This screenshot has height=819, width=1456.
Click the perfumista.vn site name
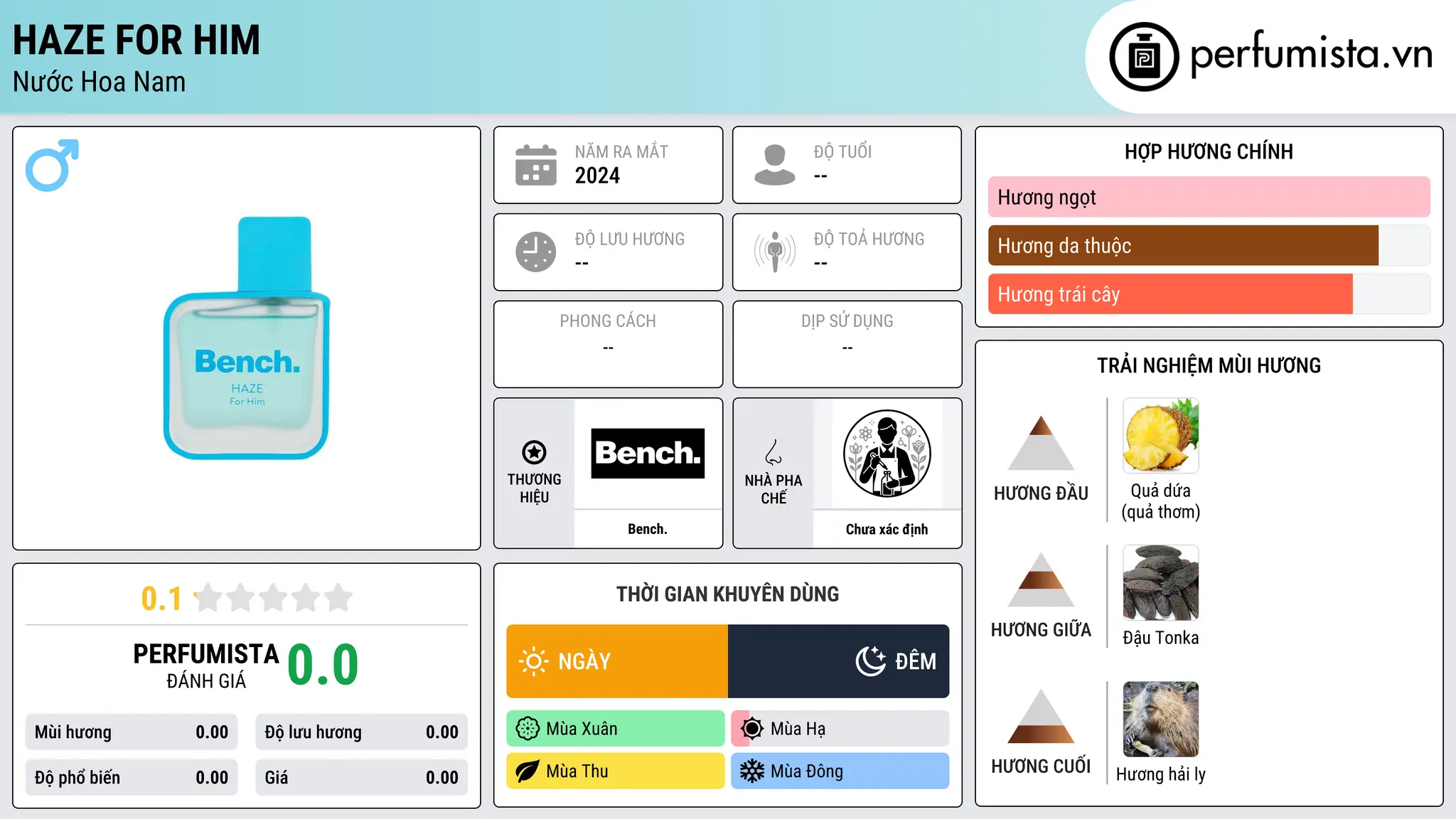[1312, 54]
